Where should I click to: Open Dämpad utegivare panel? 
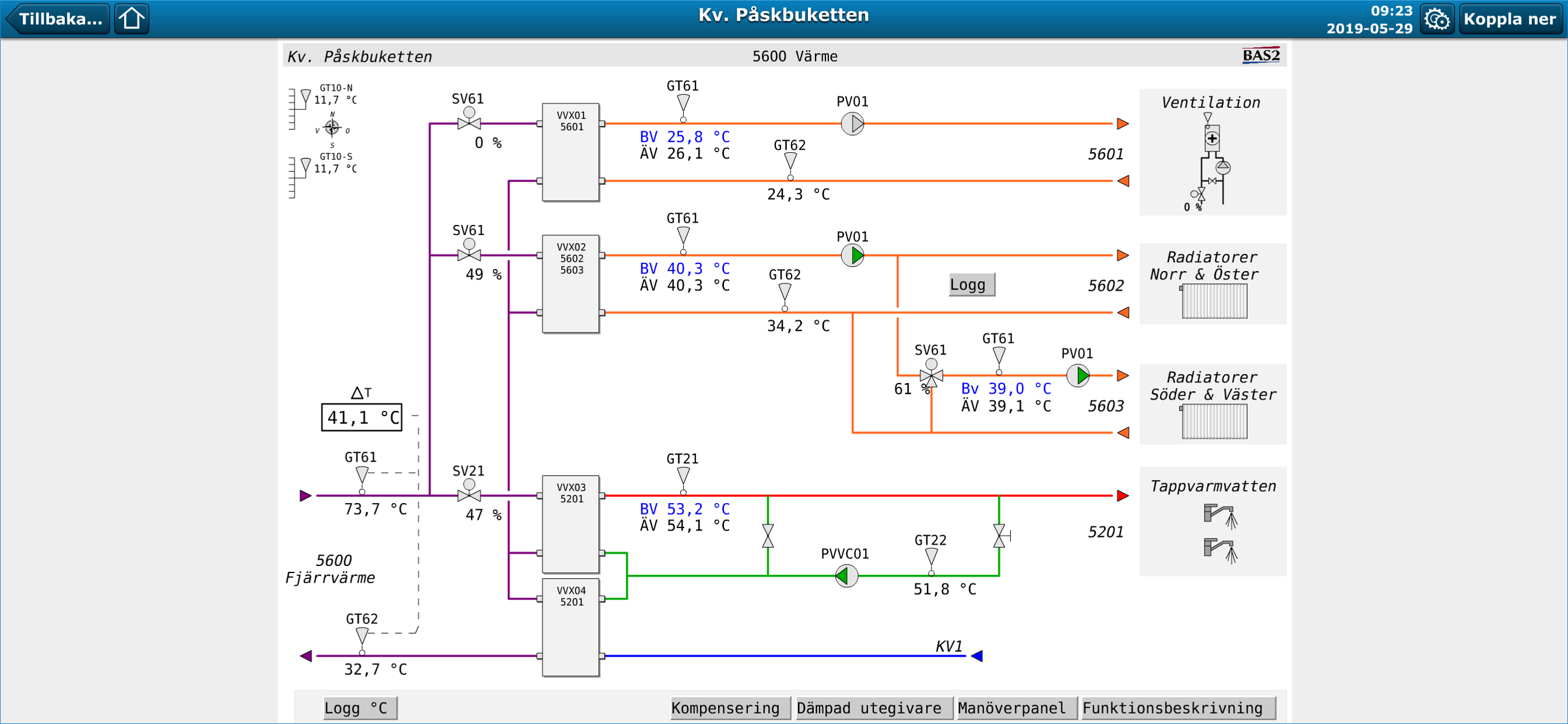click(874, 708)
